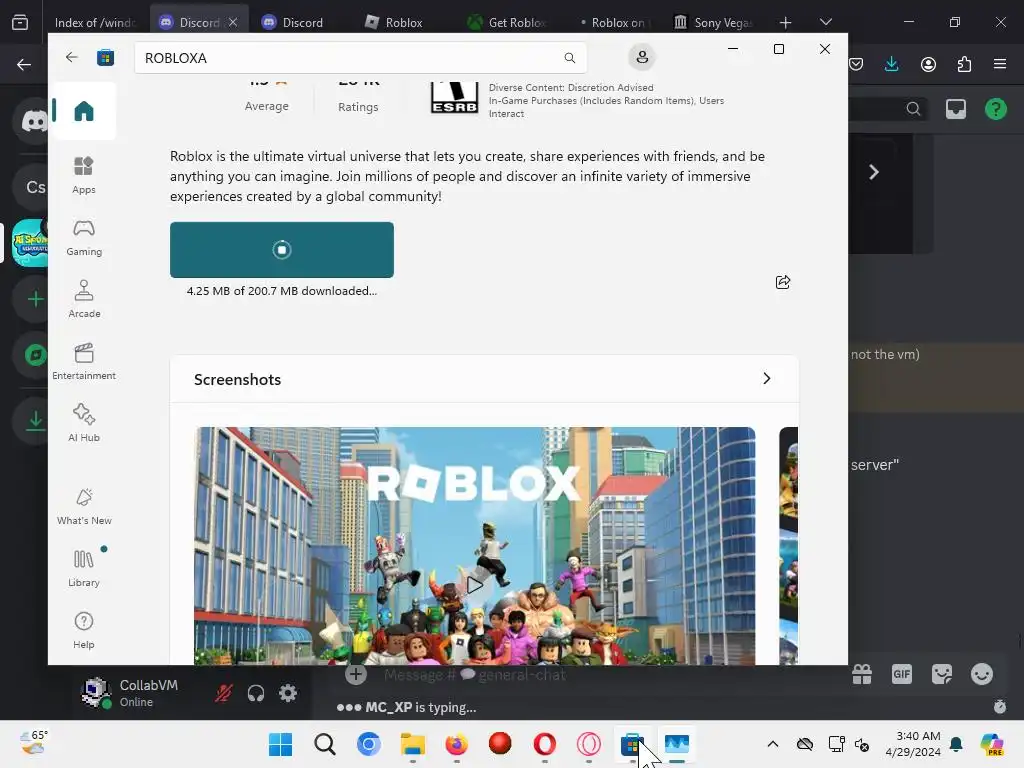Open What's New in Store sidebar
This screenshot has height=768, width=1024.
click(x=84, y=506)
